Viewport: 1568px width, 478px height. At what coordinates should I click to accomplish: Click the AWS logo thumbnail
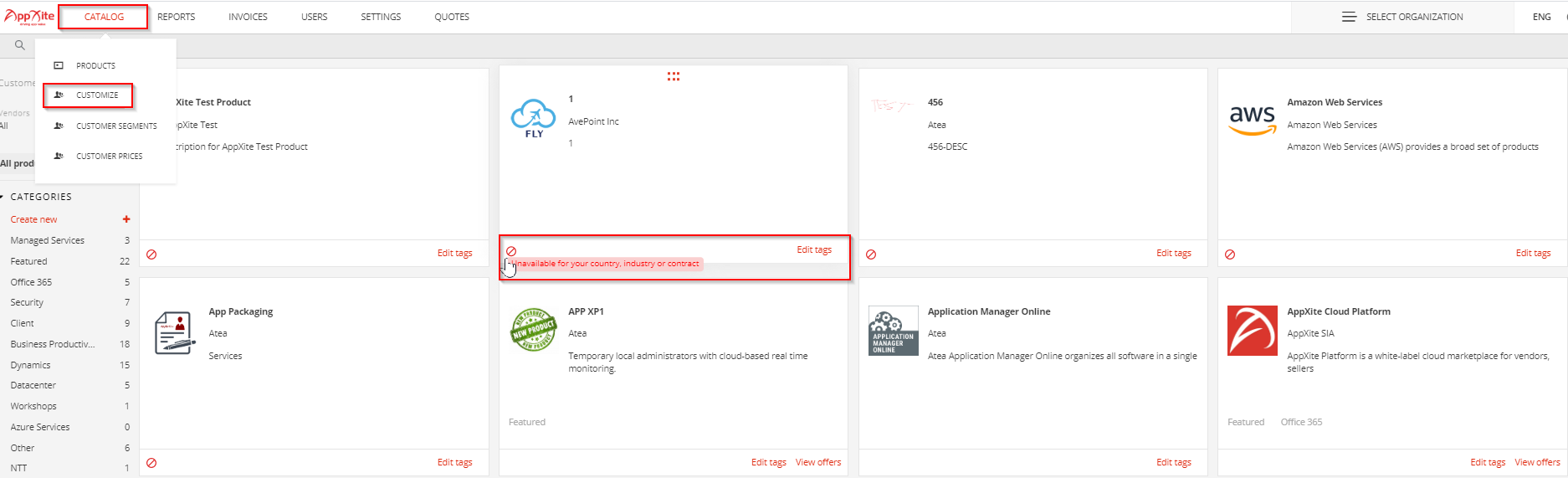(x=1253, y=120)
